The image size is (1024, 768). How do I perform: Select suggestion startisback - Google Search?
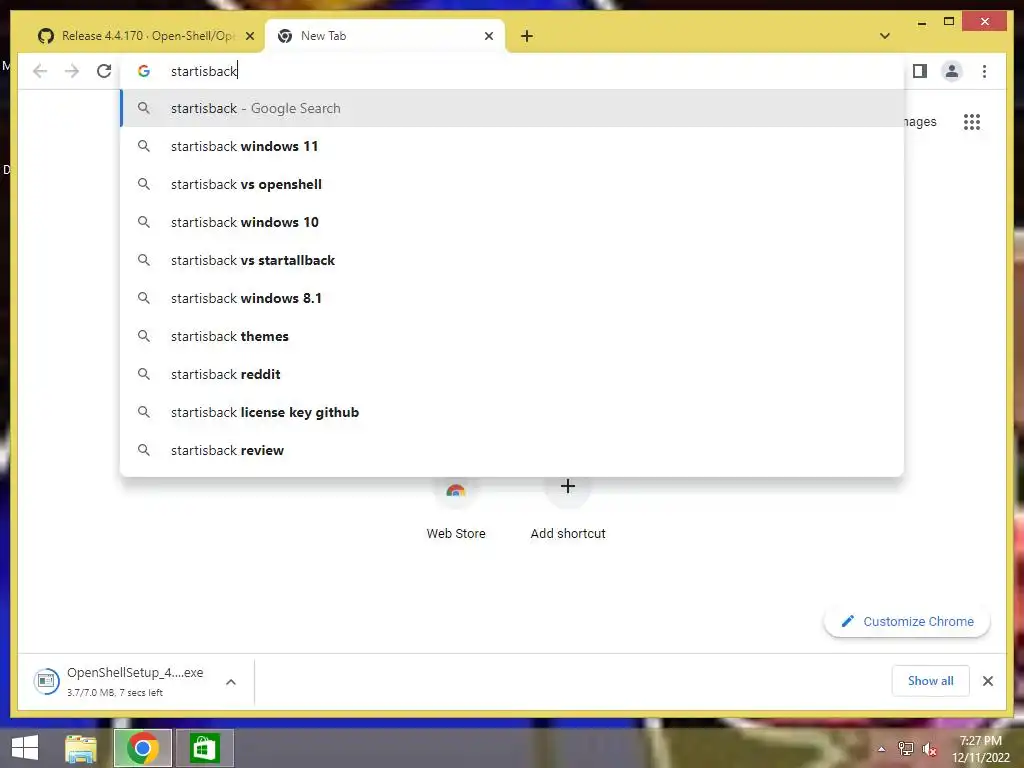pos(513,108)
